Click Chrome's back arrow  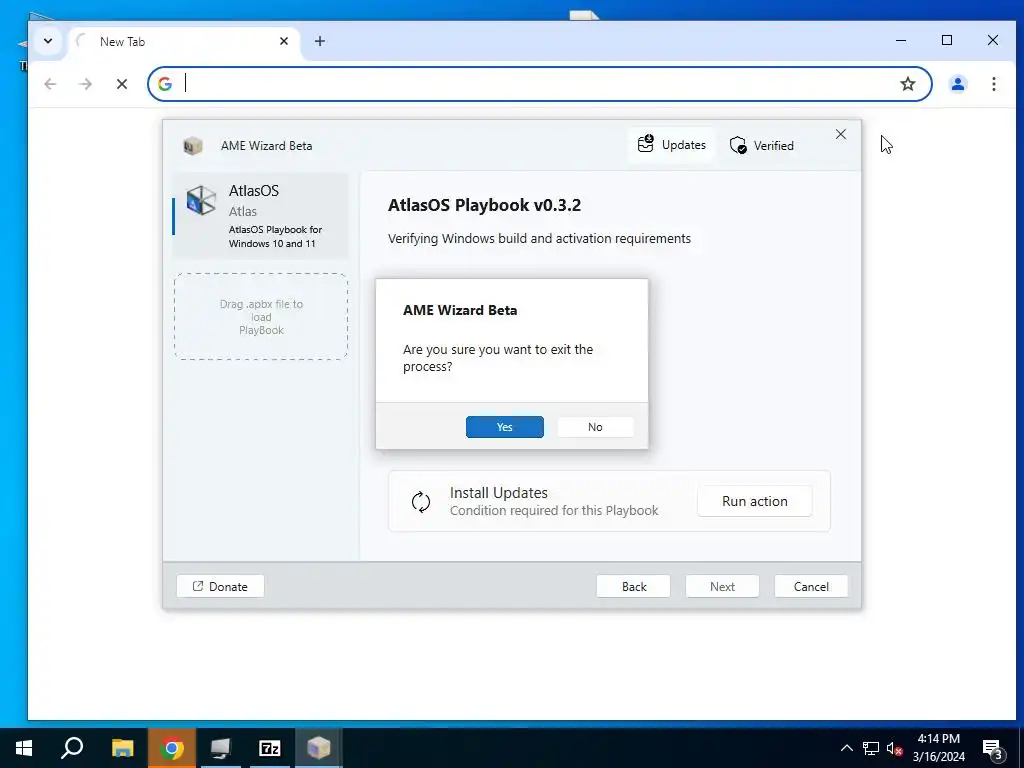50,84
